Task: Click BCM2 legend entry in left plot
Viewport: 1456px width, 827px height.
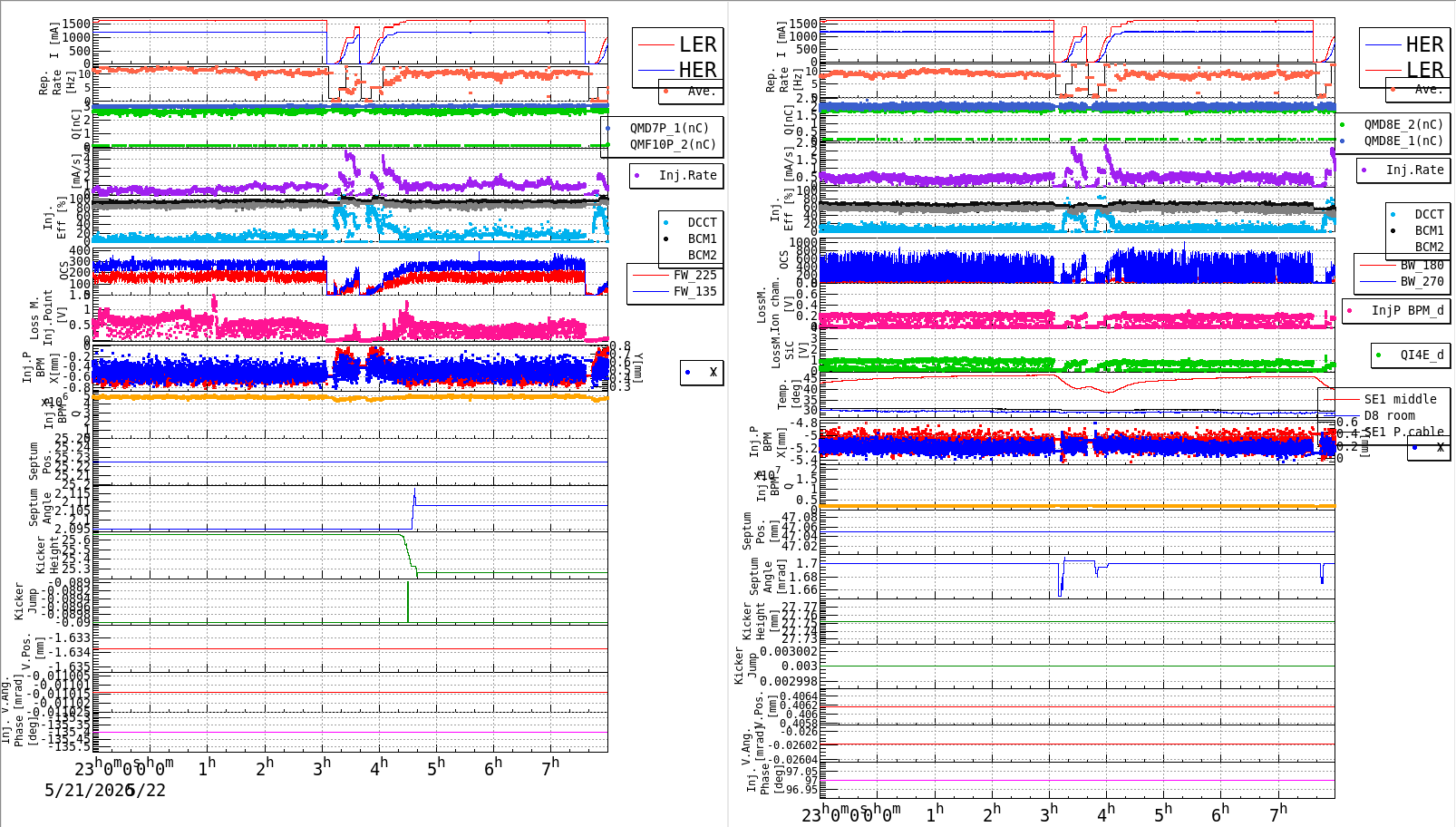Action: coord(702,255)
